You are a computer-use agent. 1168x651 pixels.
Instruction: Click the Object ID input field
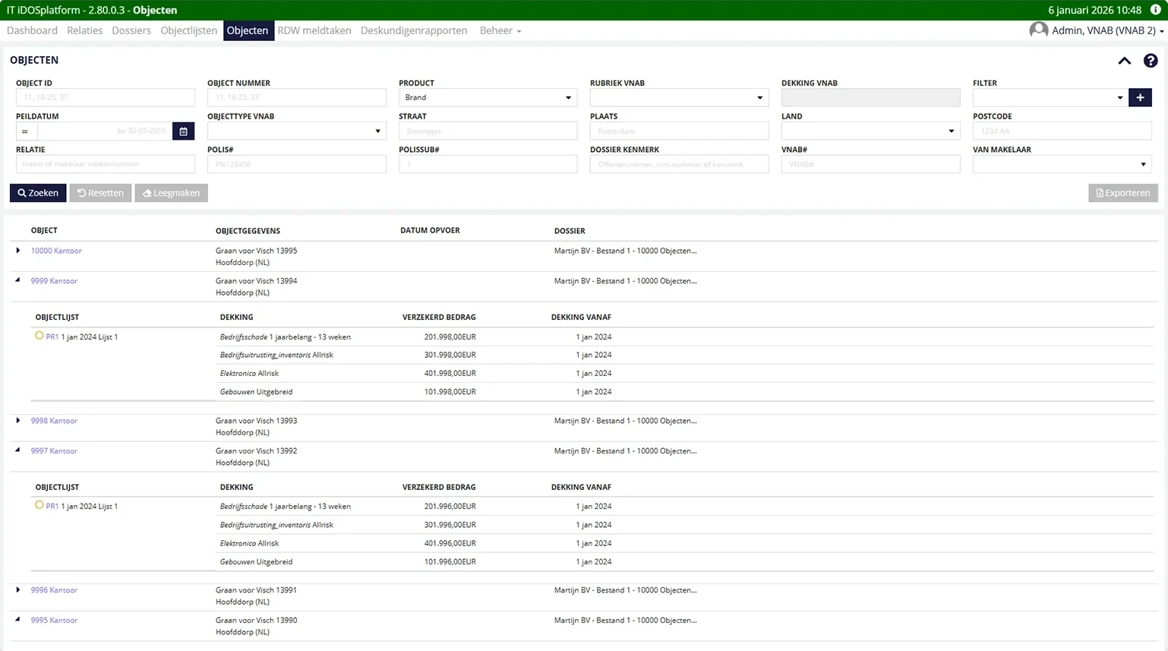pyautogui.click(x=105, y=98)
